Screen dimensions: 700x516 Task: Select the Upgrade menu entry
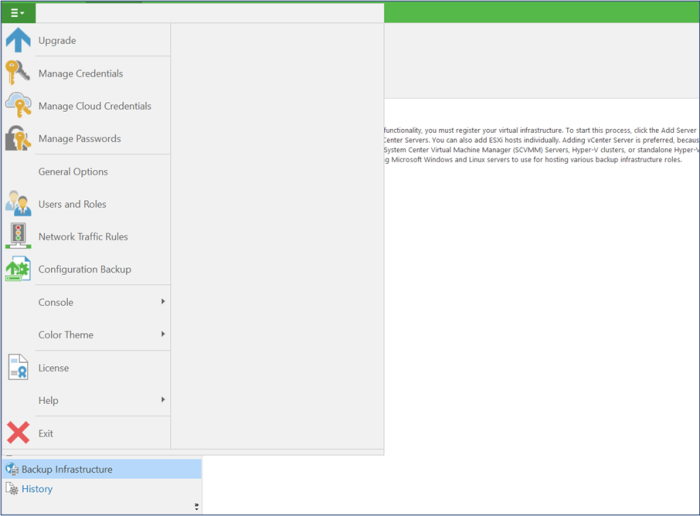pyautogui.click(x=57, y=41)
